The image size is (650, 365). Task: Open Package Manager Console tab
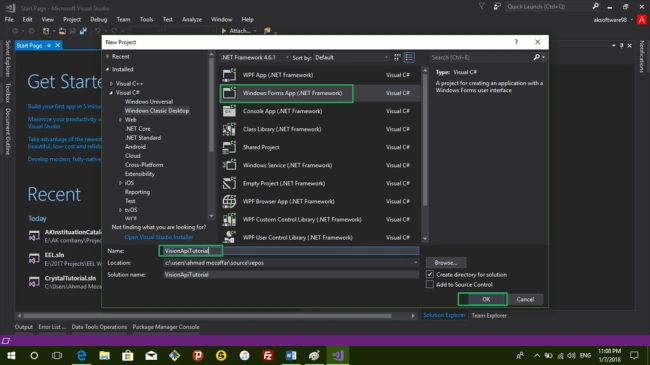[166, 327]
